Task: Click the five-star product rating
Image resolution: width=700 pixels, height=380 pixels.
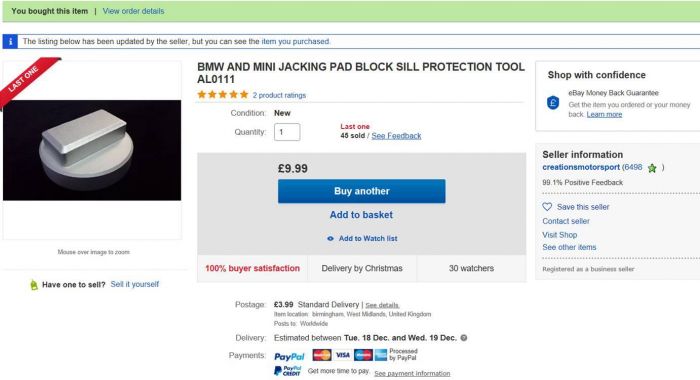Action: (223, 95)
